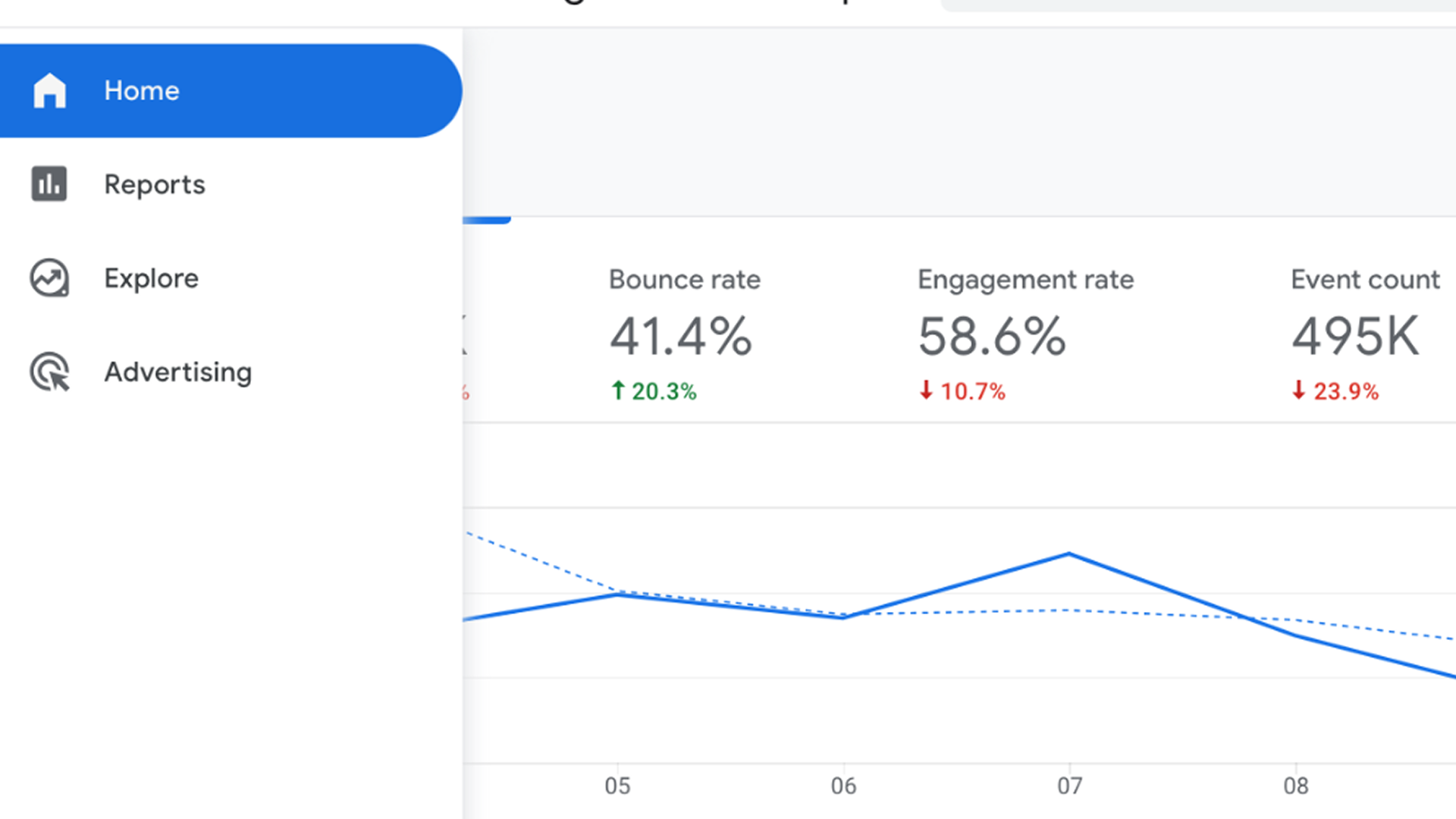Click the Reports bar chart icon
This screenshot has width=1456, height=819.
(49, 184)
